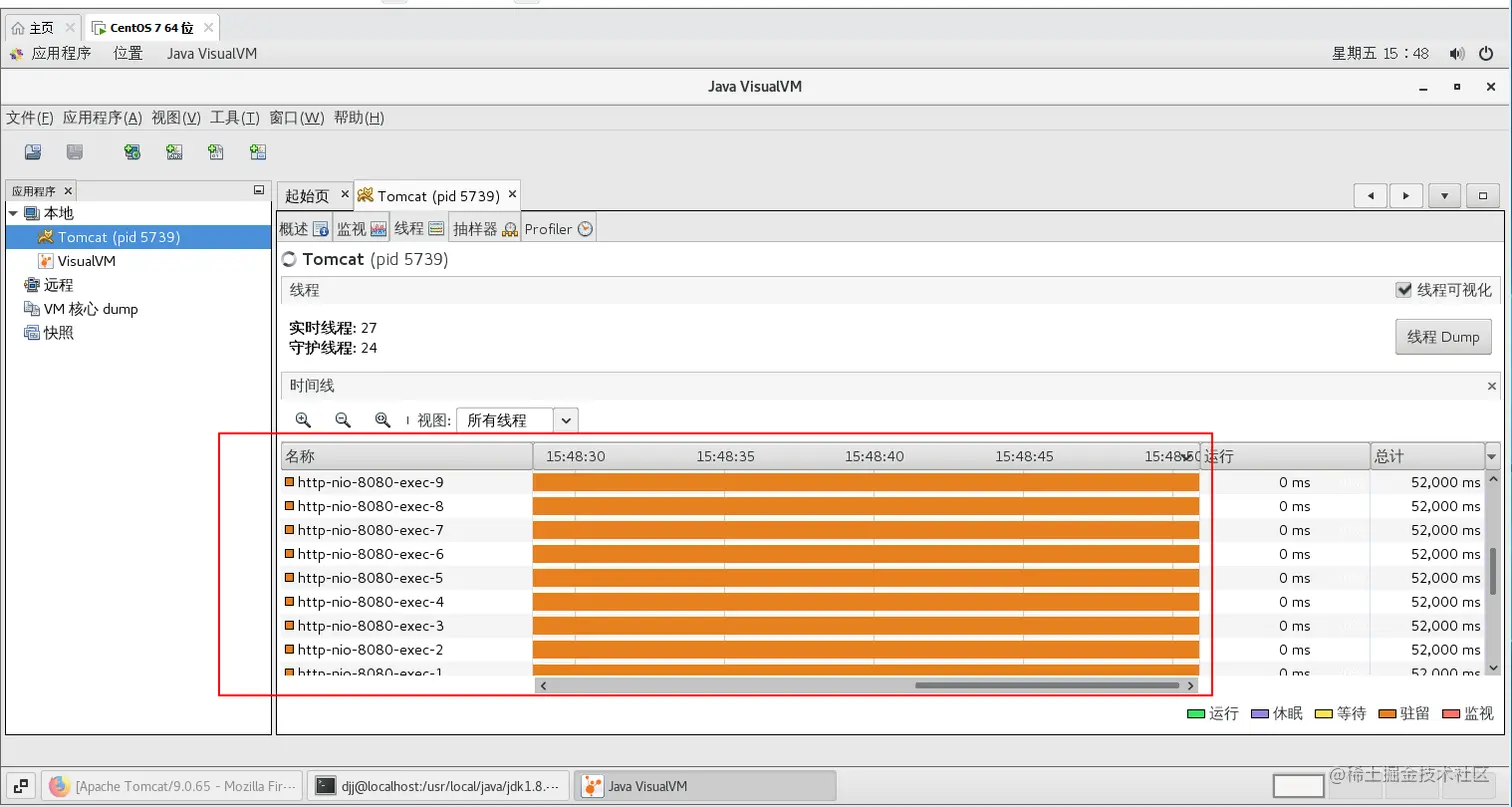Select the VM 核心 dump tree node
Viewport: 1512px width, 807px height.
pos(90,309)
